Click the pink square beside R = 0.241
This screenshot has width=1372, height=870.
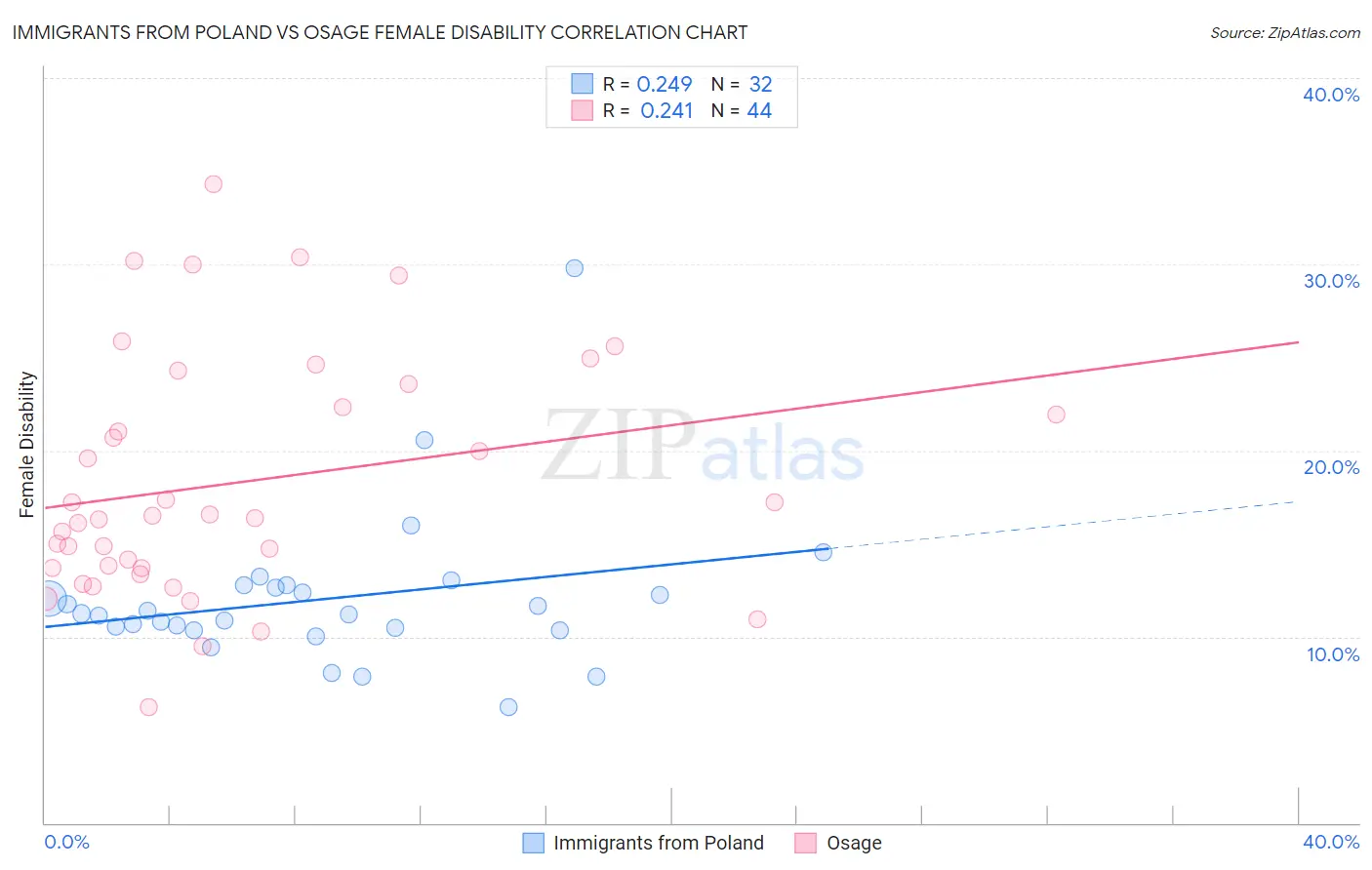pyautogui.click(x=583, y=110)
